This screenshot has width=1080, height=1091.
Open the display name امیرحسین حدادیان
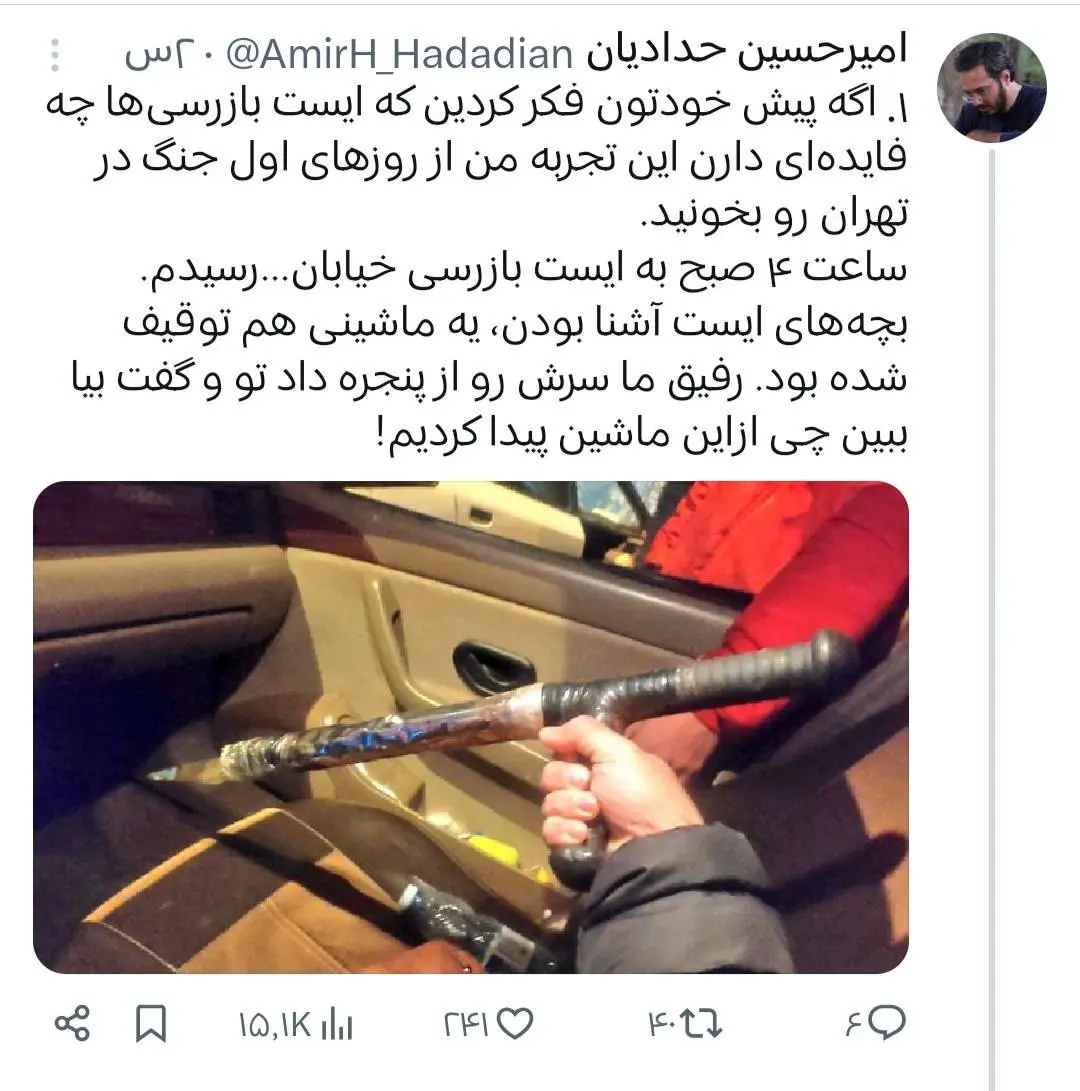747,52
